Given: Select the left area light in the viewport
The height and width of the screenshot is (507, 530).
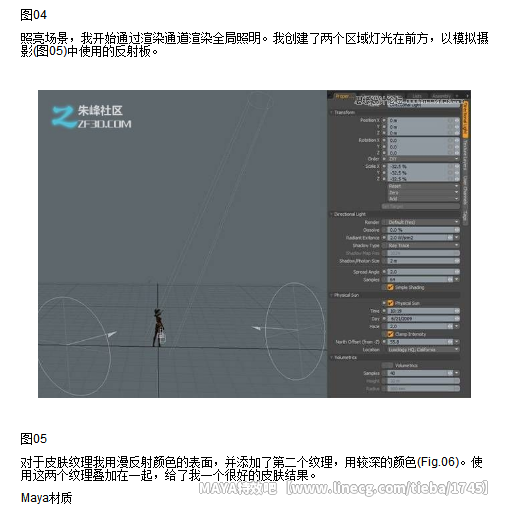Looking at the screenshot, I should (74, 345).
